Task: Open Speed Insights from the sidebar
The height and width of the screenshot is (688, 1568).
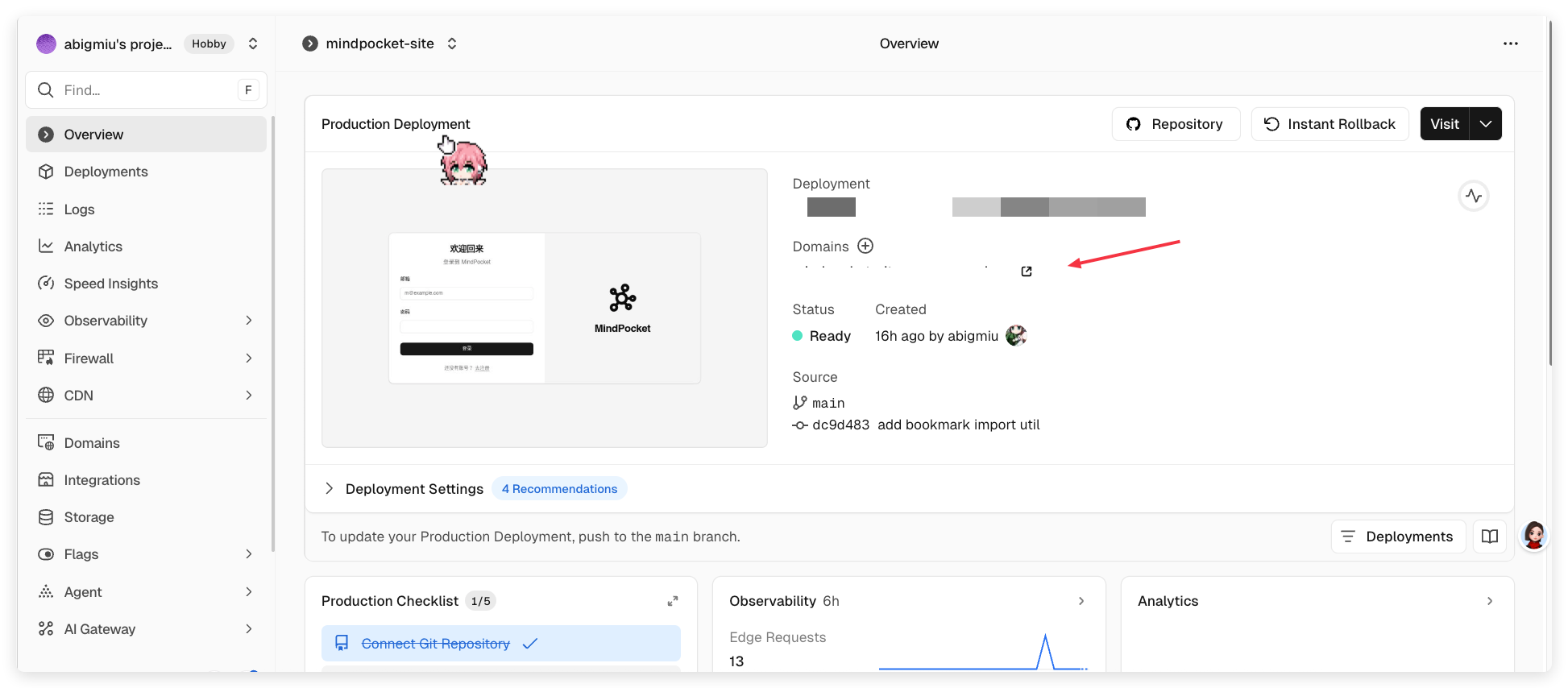Action: (x=110, y=284)
